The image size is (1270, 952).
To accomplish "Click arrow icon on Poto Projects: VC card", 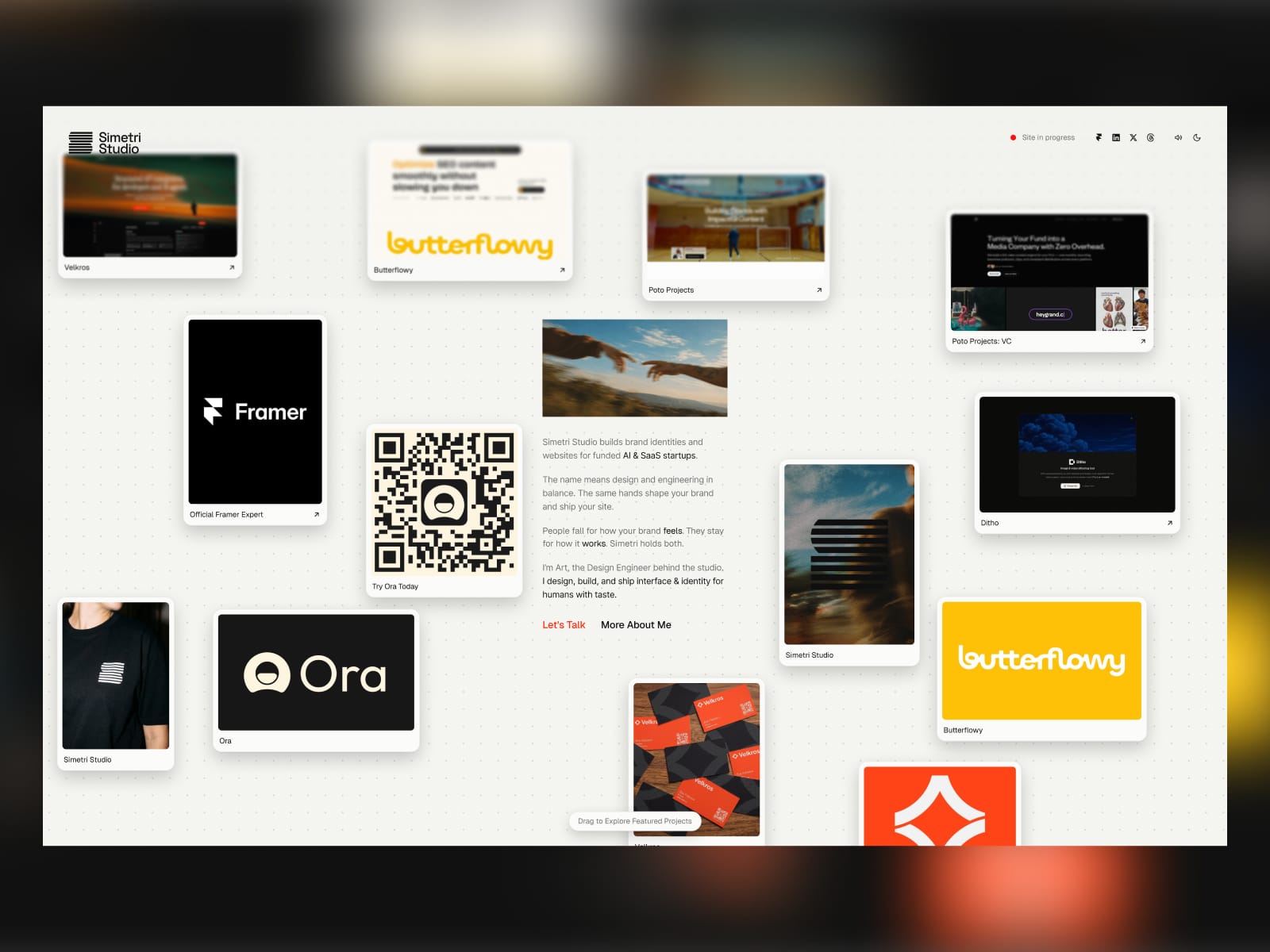I will click(1143, 341).
